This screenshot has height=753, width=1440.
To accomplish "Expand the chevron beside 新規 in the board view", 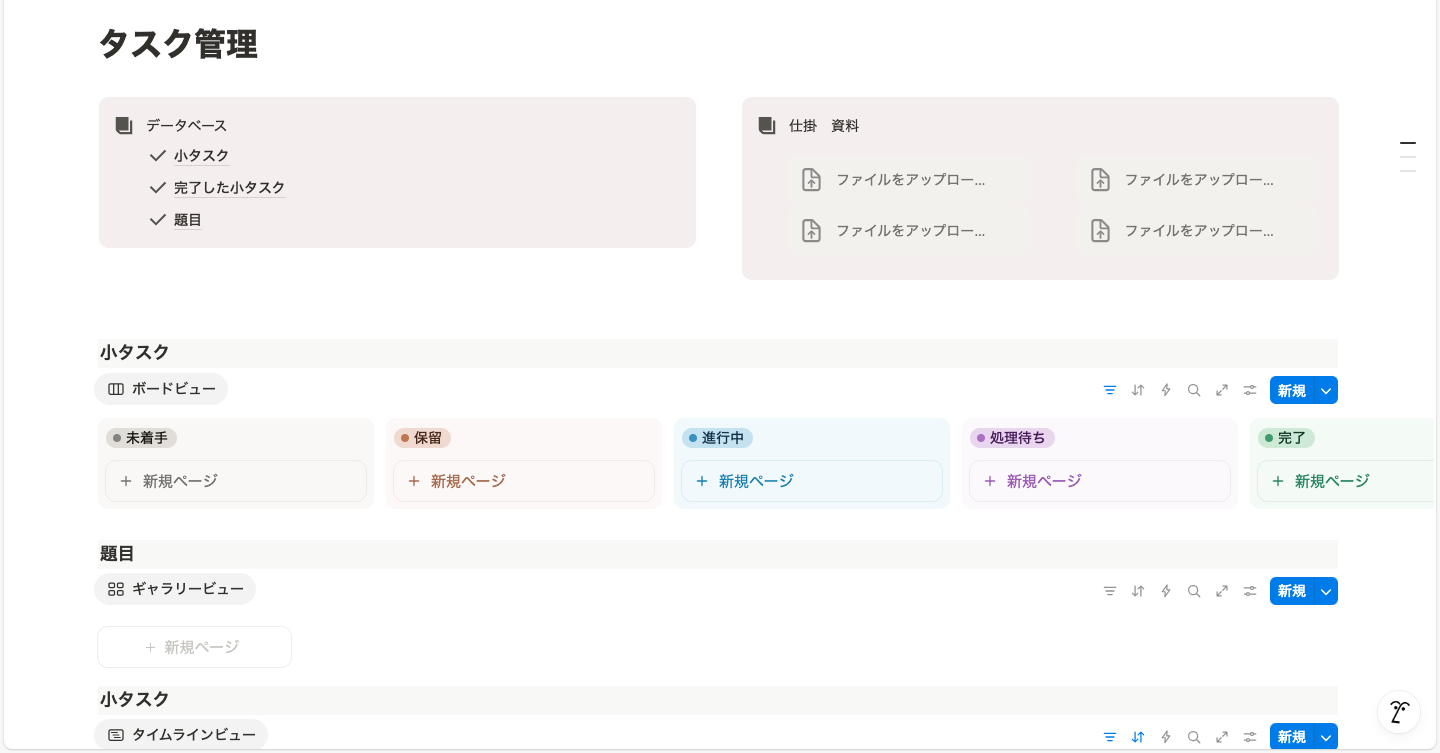I will click(1326, 390).
